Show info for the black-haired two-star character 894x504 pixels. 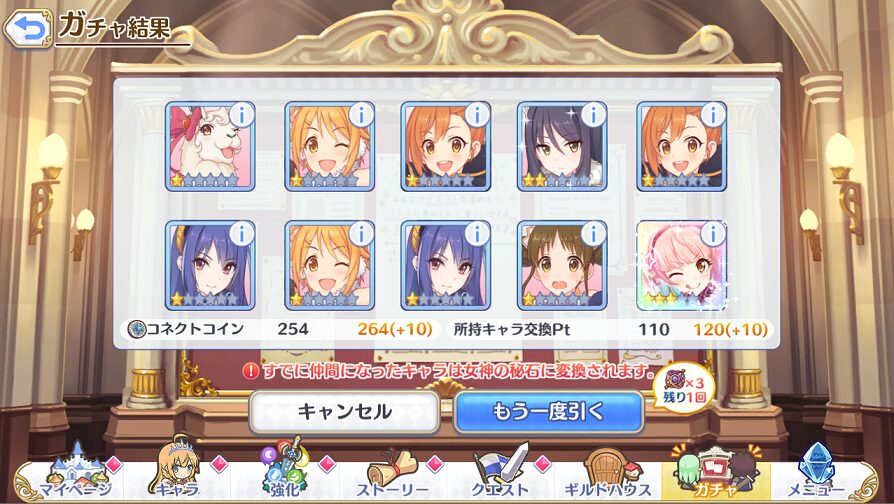[x=593, y=116]
